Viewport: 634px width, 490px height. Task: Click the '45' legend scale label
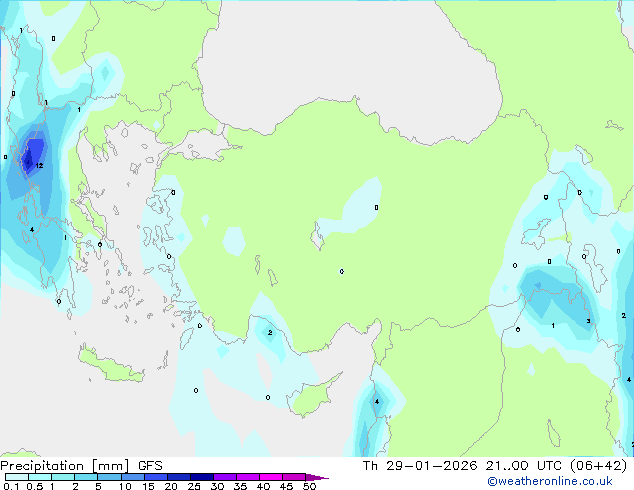pos(286,486)
